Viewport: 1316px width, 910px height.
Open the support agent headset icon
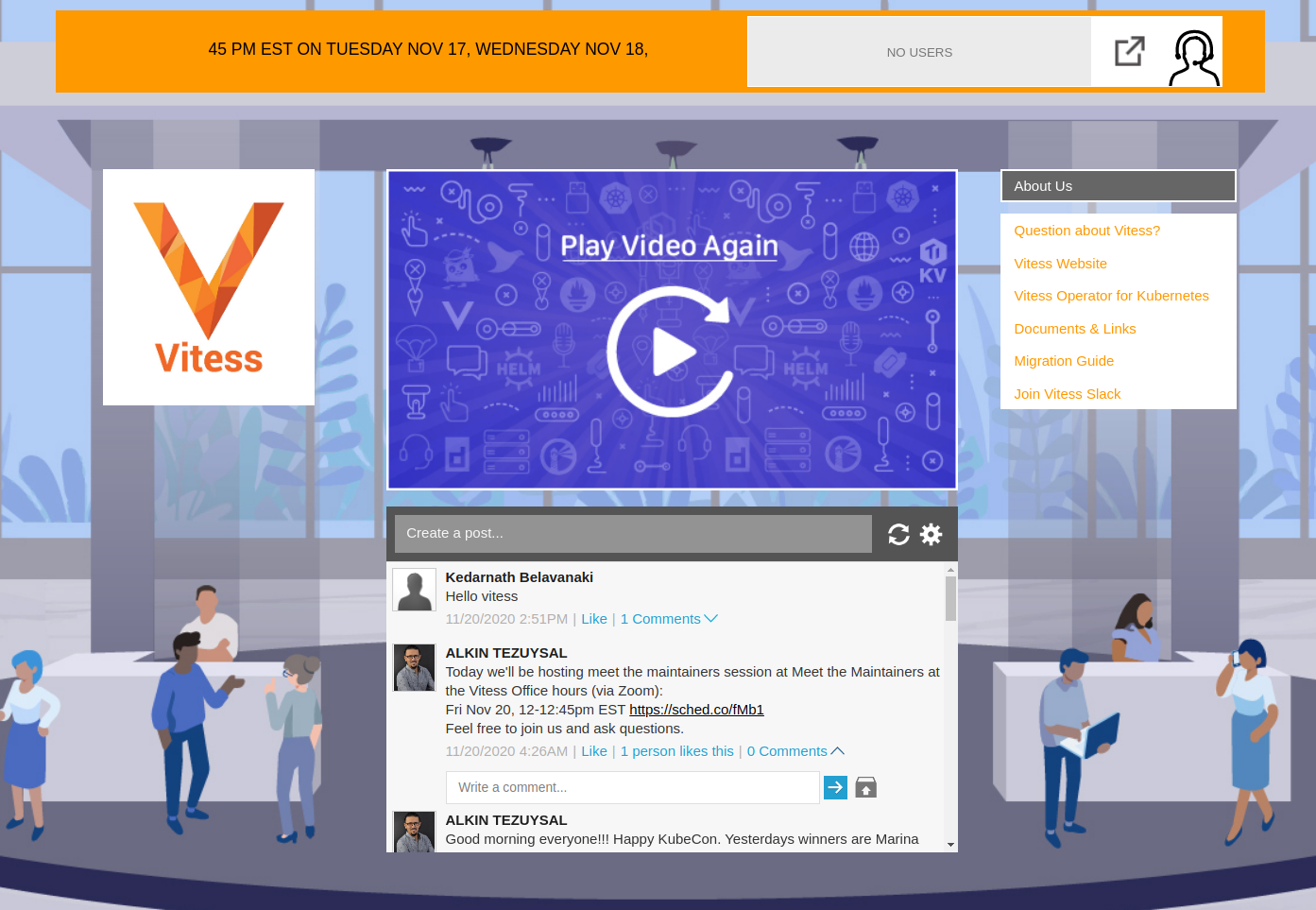pyautogui.click(x=1193, y=57)
